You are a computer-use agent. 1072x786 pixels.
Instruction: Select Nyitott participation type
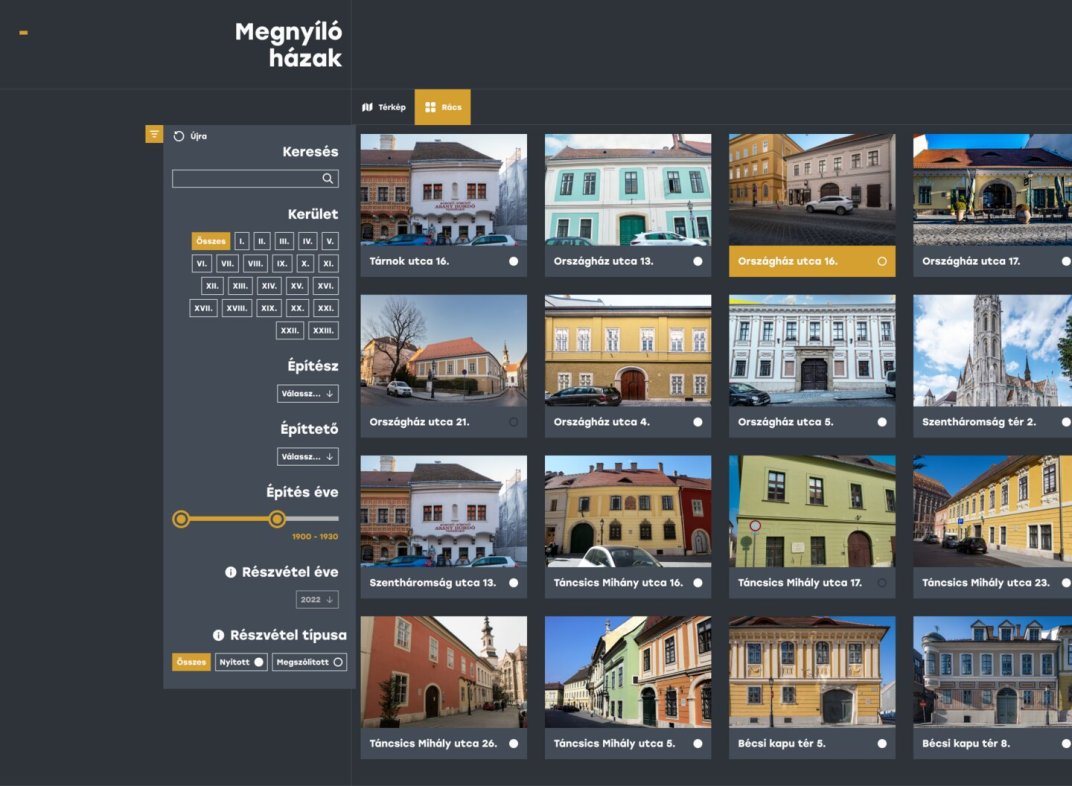tap(241, 662)
